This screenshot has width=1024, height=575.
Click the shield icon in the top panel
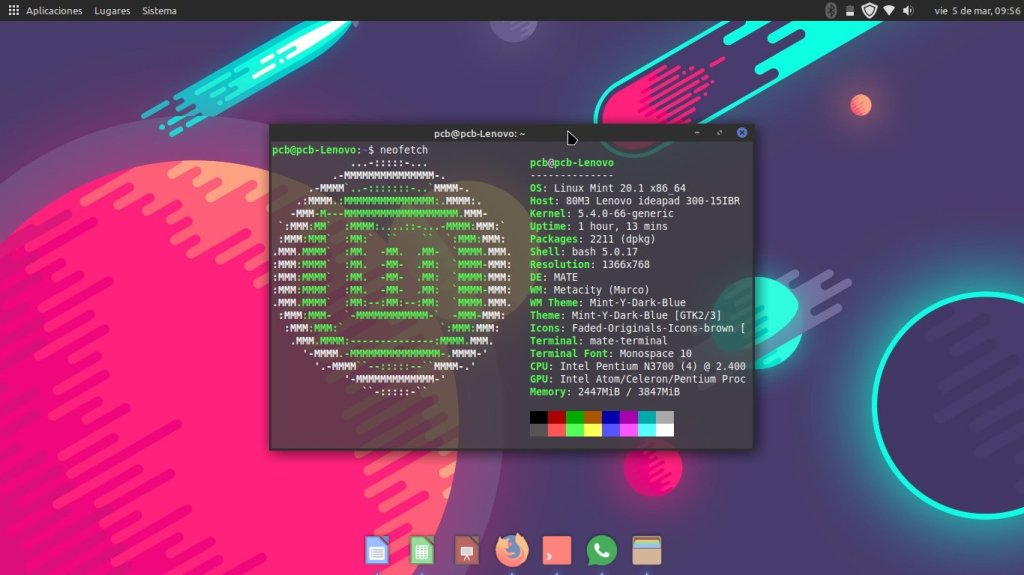click(868, 10)
